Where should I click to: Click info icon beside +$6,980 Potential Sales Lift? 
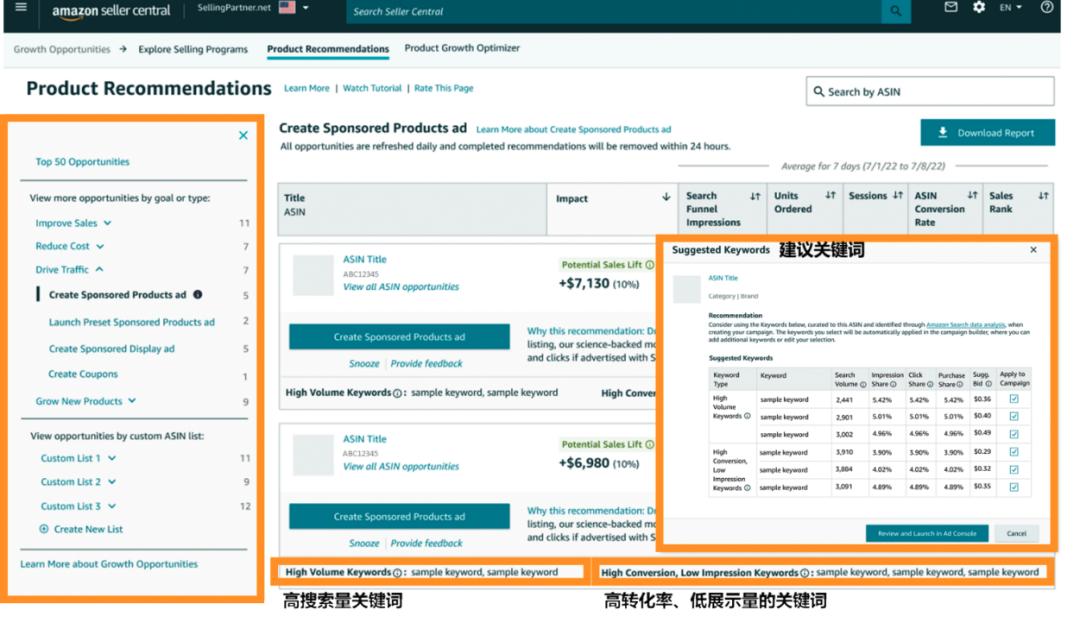650,444
